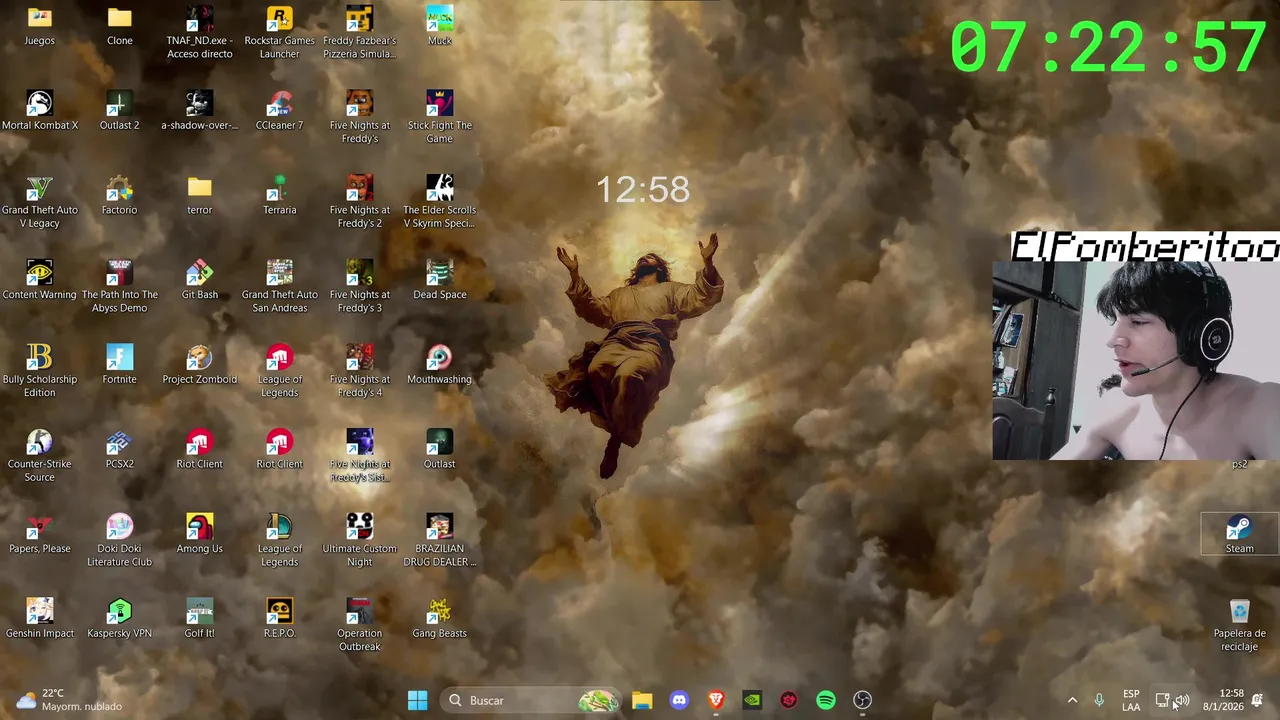Open the notifications bell icon

point(1258,700)
